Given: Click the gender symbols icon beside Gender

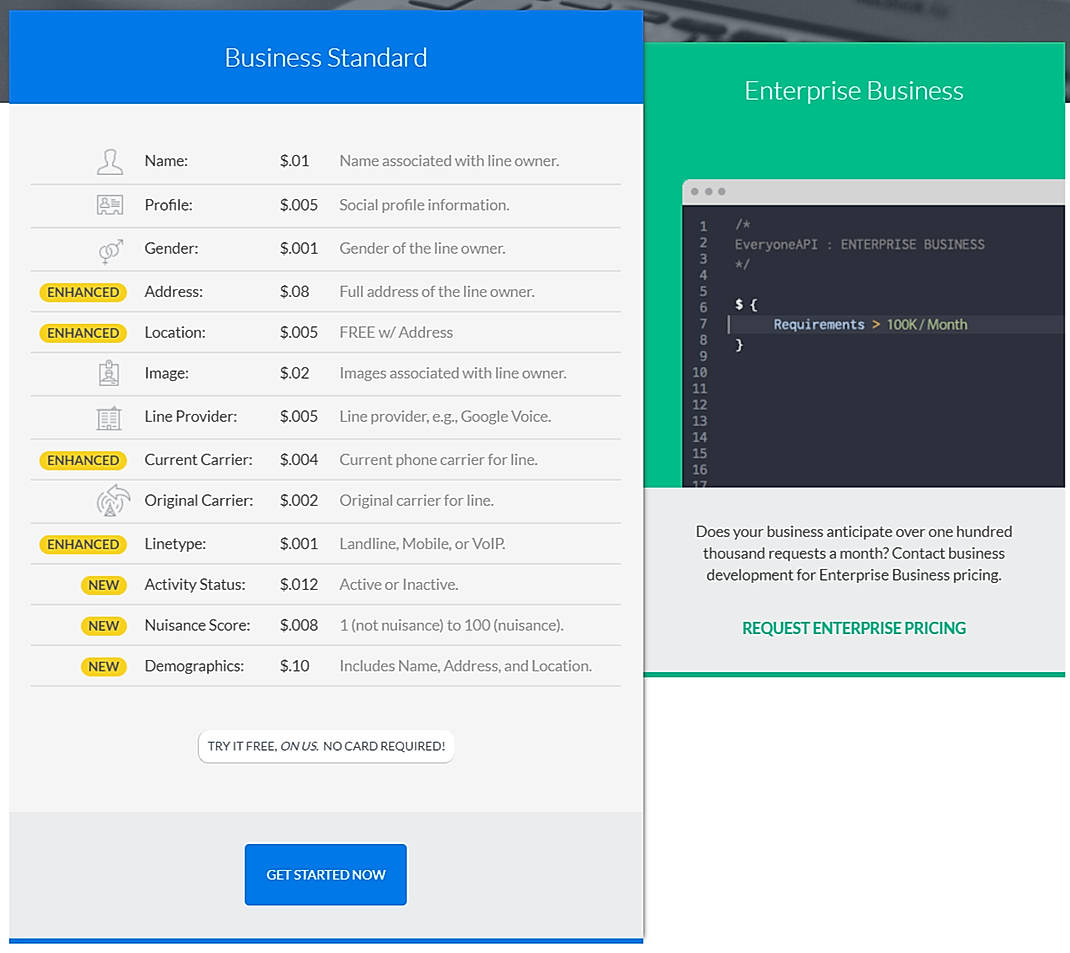Looking at the screenshot, I should pos(111,250).
